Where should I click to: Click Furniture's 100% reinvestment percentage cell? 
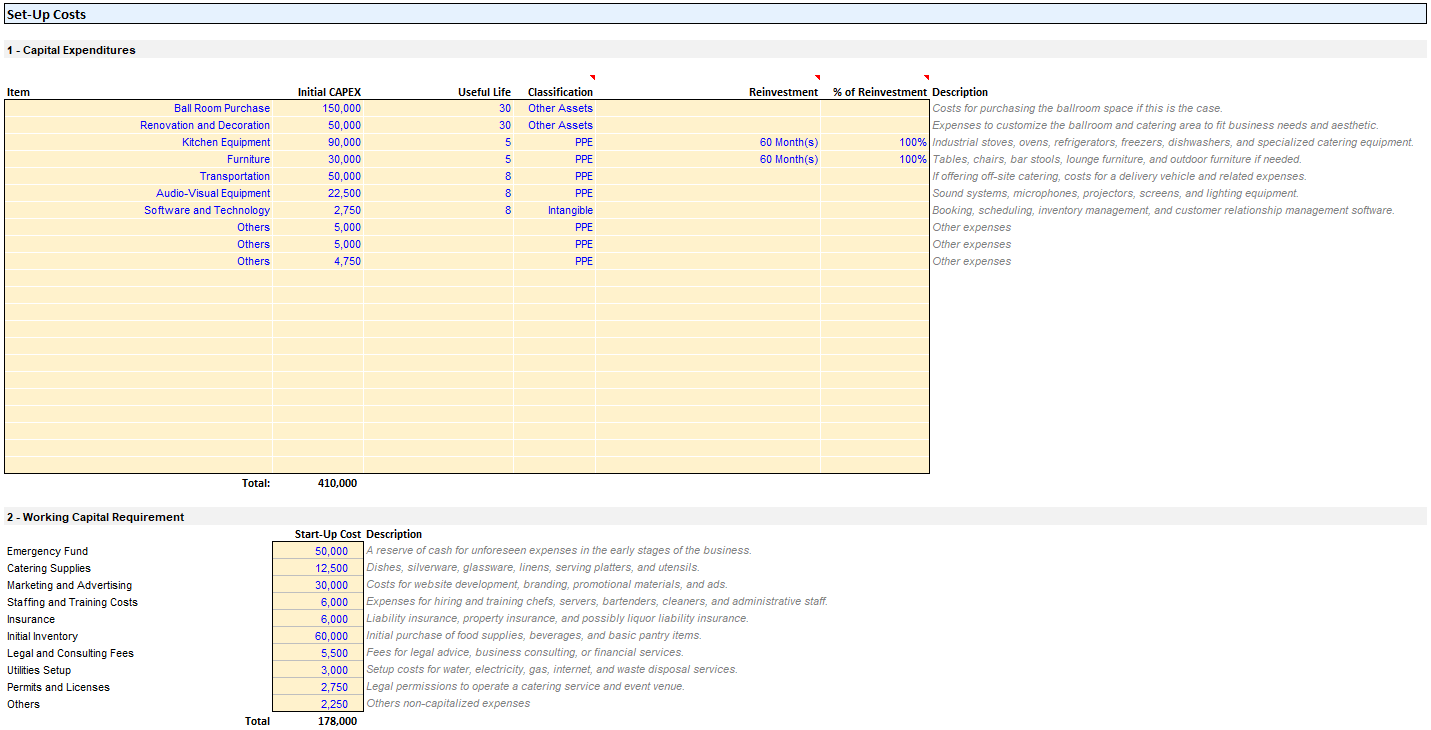point(912,159)
